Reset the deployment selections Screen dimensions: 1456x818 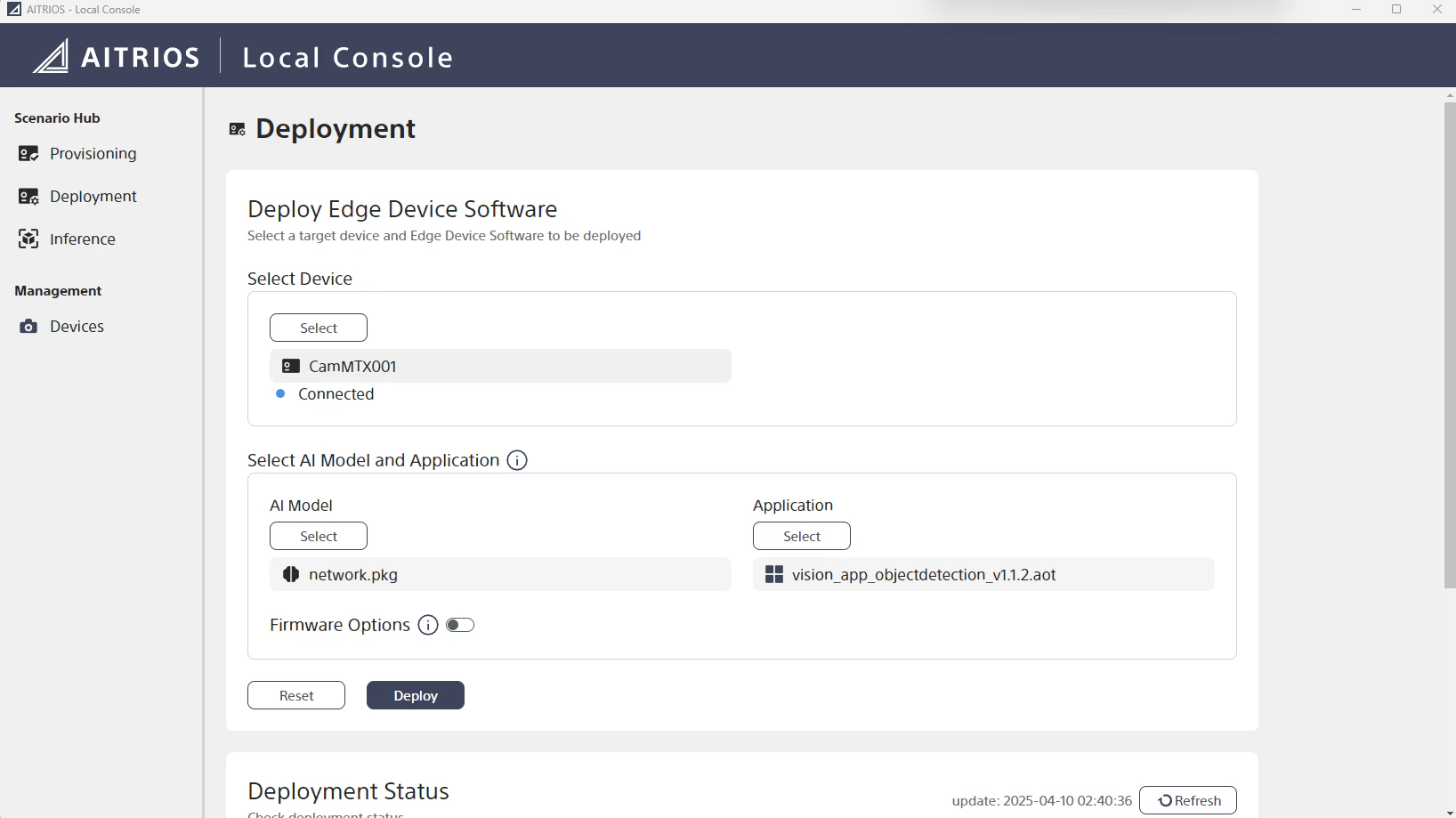pos(296,695)
